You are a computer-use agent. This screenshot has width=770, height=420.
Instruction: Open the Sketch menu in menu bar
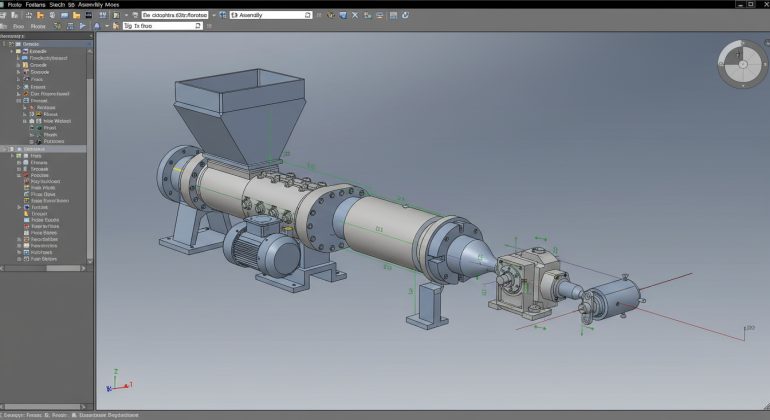58,5
